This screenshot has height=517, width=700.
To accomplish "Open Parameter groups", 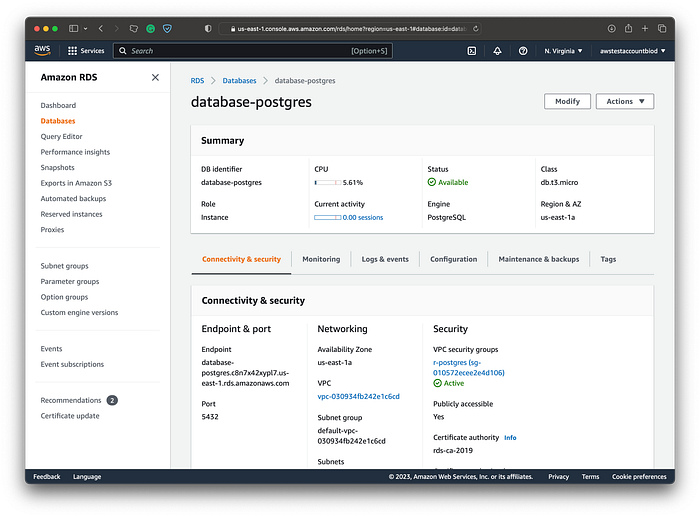I will (x=70, y=282).
